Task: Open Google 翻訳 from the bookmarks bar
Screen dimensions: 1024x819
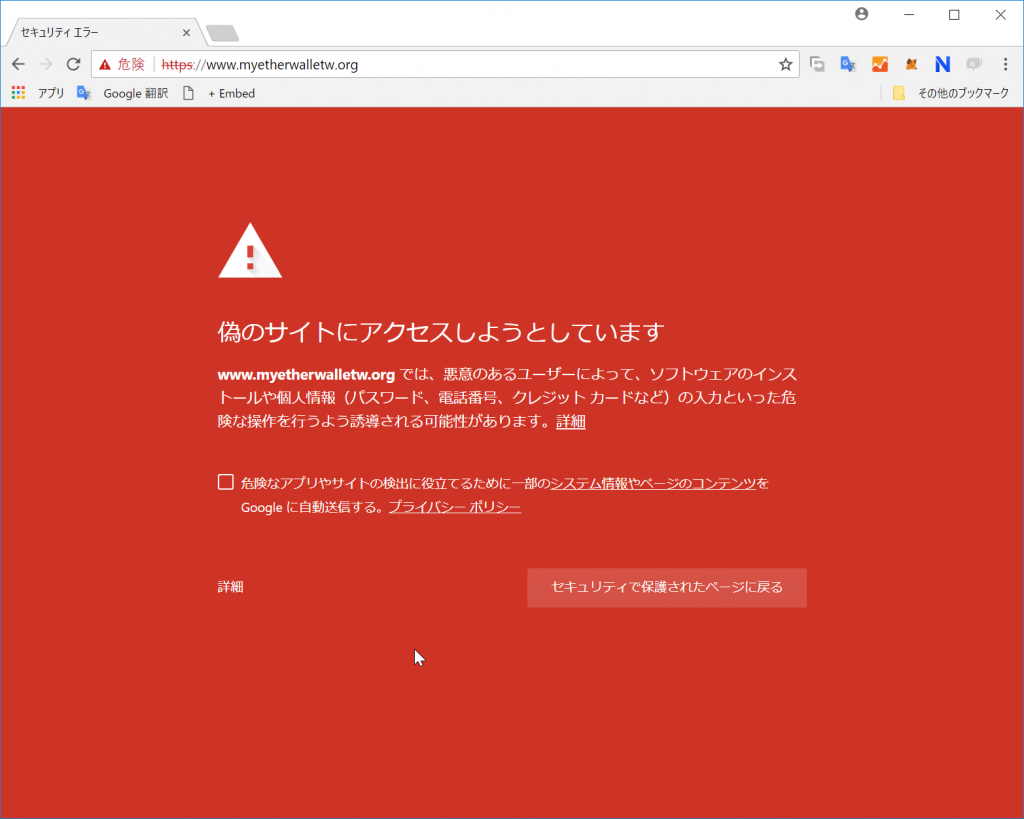Action: (x=122, y=93)
